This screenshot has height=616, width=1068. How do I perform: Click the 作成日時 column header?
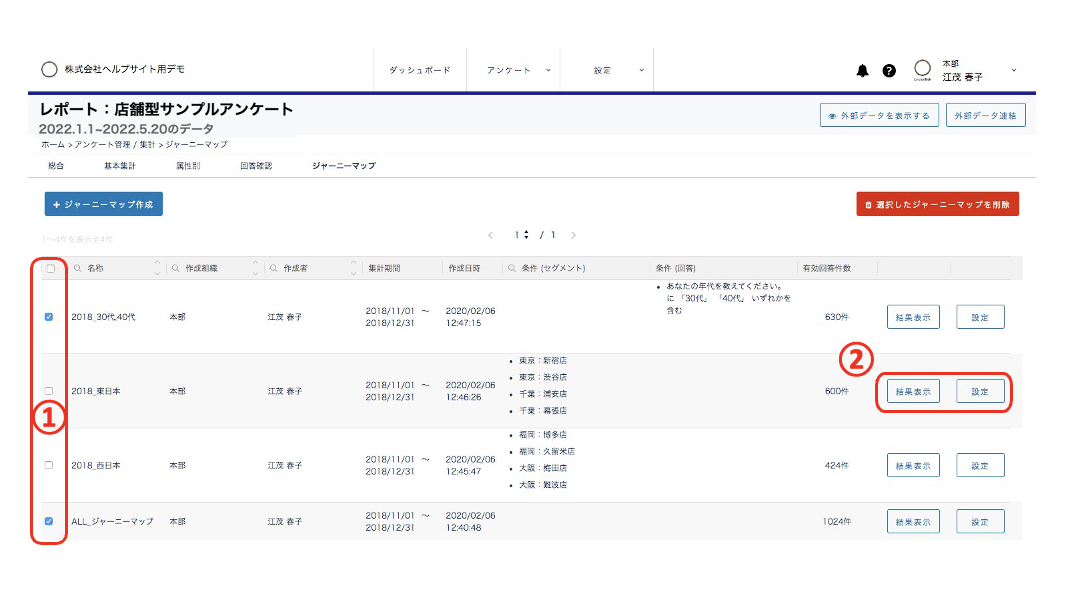point(465,268)
